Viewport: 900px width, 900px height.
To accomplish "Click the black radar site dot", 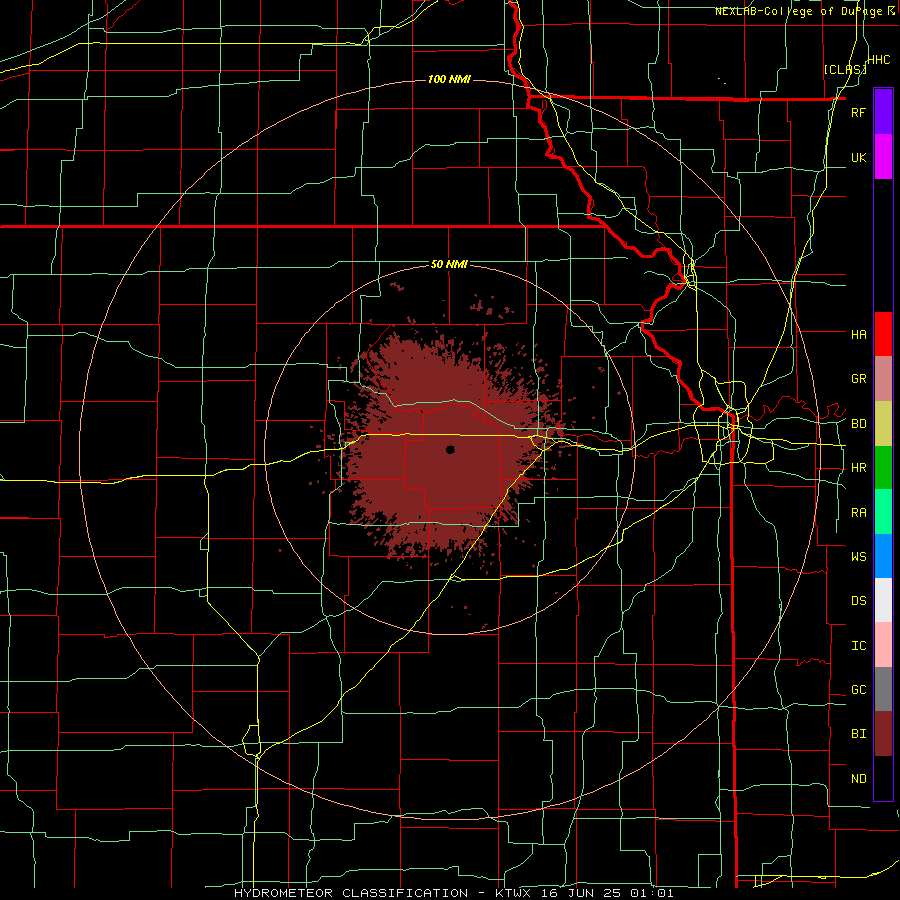I will tap(451, 449).
